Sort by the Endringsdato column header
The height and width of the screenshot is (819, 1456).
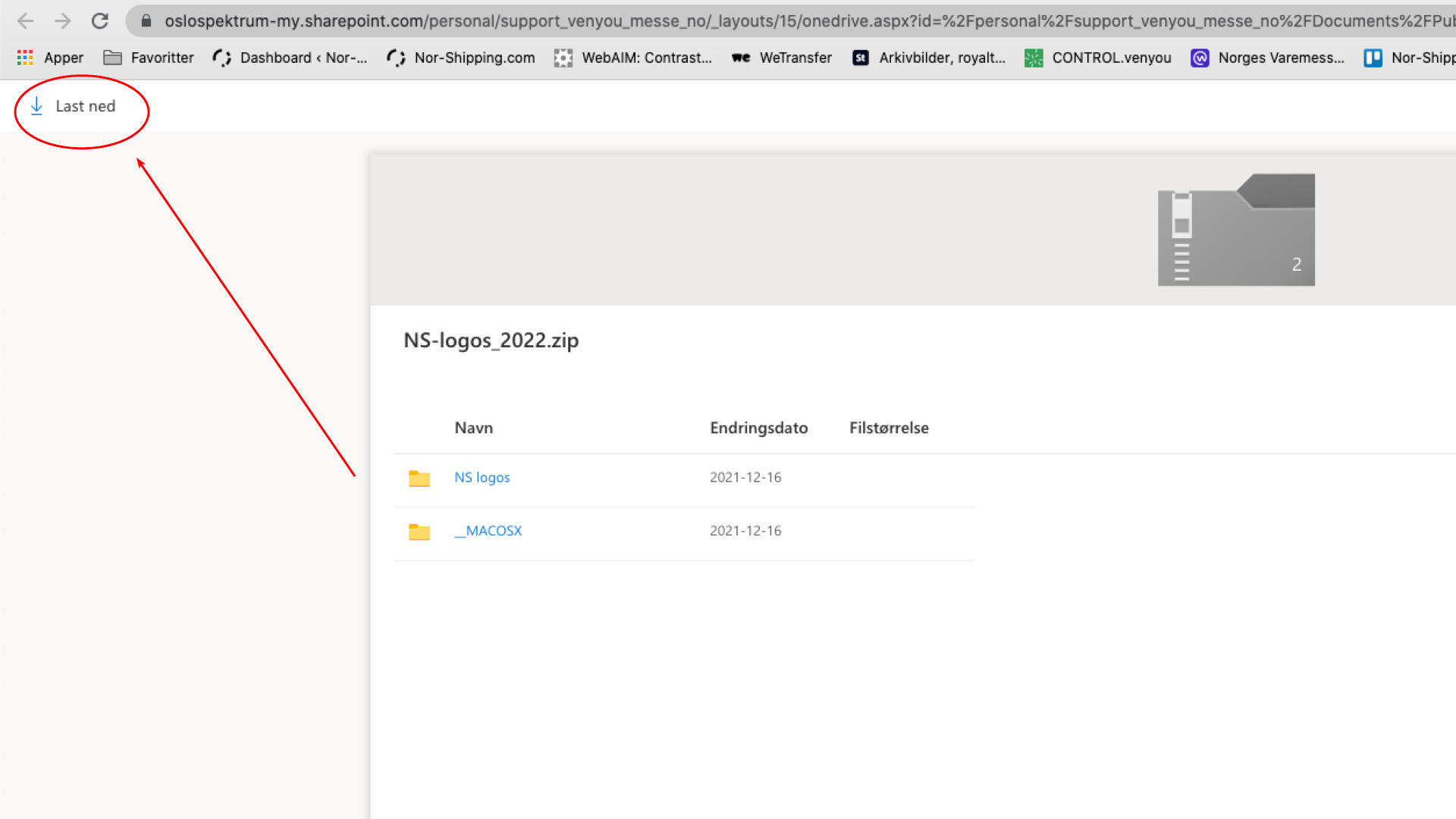pos(758,428)
